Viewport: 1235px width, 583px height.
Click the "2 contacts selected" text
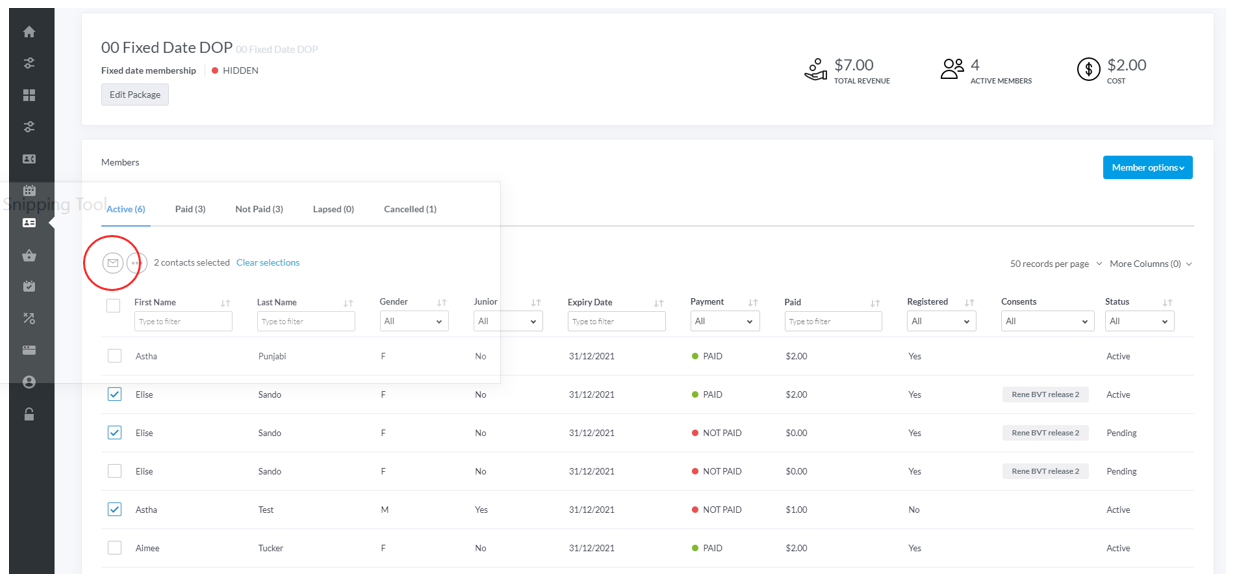point(192,263)
